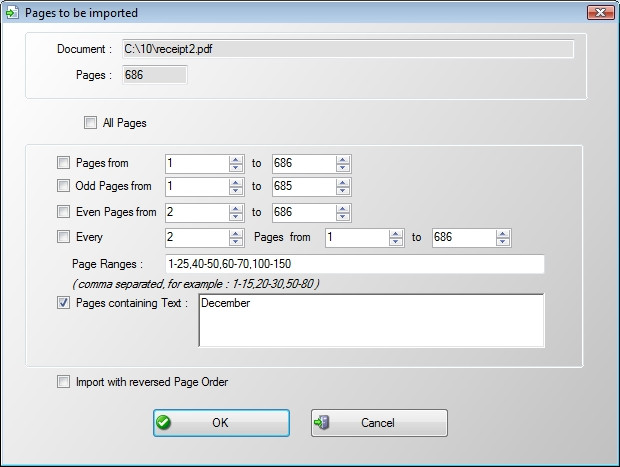The height and width of the screenshot is (467, 620).
Task: Click the 'Document :' label
Action: 85,49
